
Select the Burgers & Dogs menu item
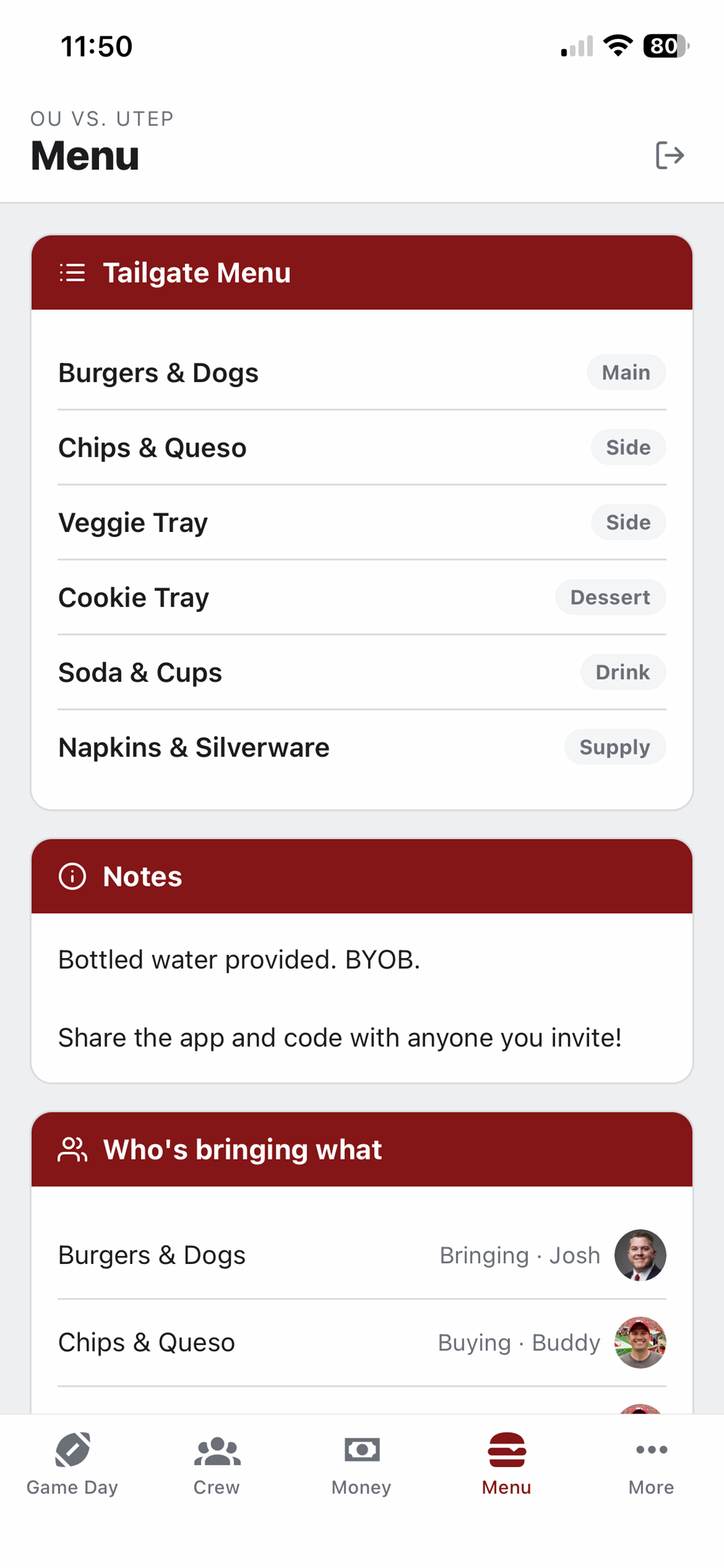click(x=362, y=373)
